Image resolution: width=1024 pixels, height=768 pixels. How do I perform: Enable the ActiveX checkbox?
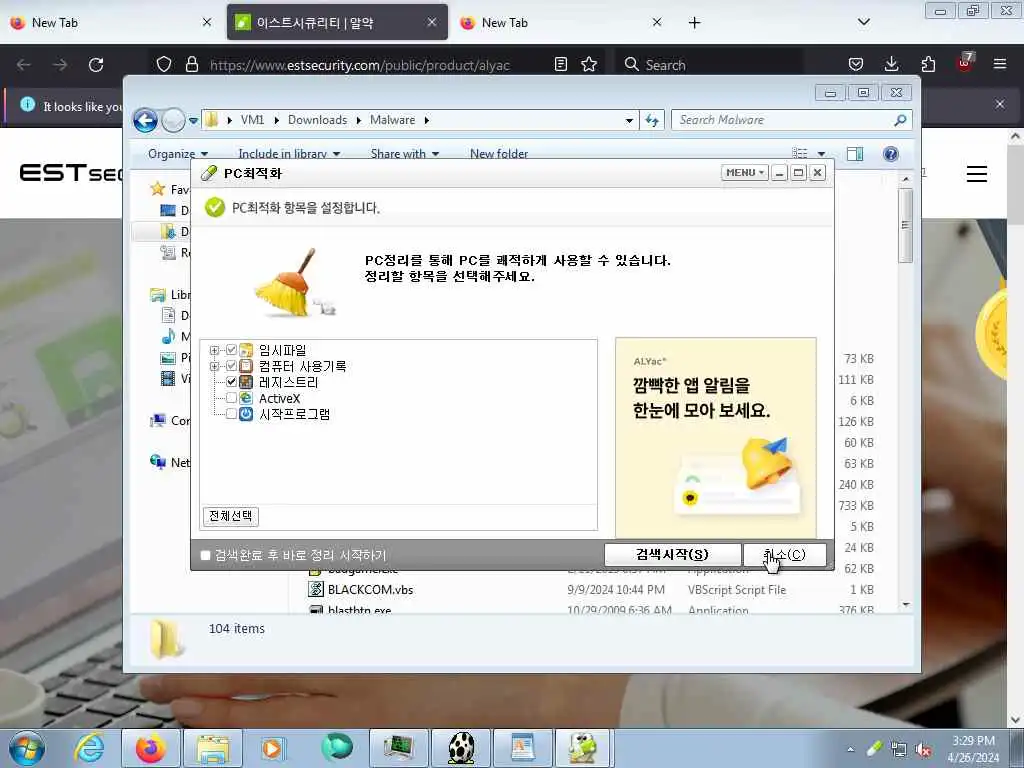(x=231, y=398)
